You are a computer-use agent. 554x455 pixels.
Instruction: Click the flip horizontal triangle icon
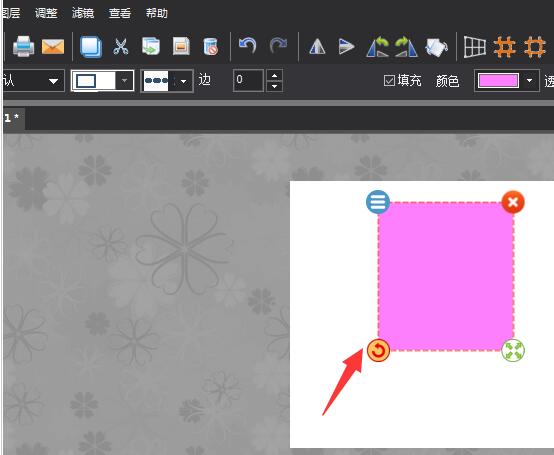(x=317, y=47)
